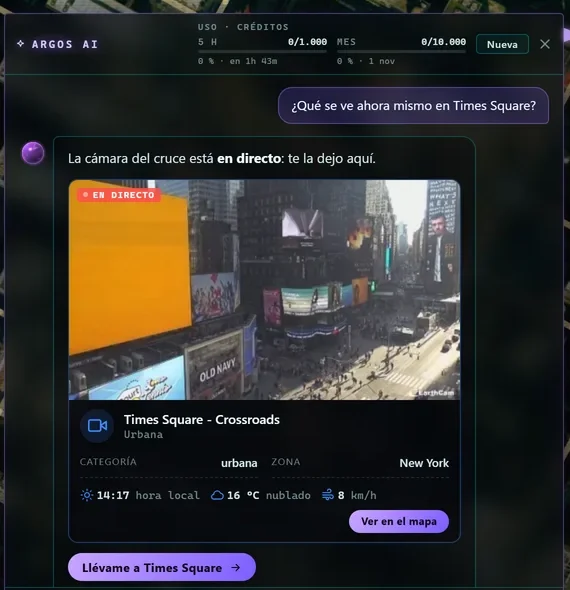Click the New York zone value
This screenshot has width=570, height=590.
pyautogui.click(x=424, y=463)
